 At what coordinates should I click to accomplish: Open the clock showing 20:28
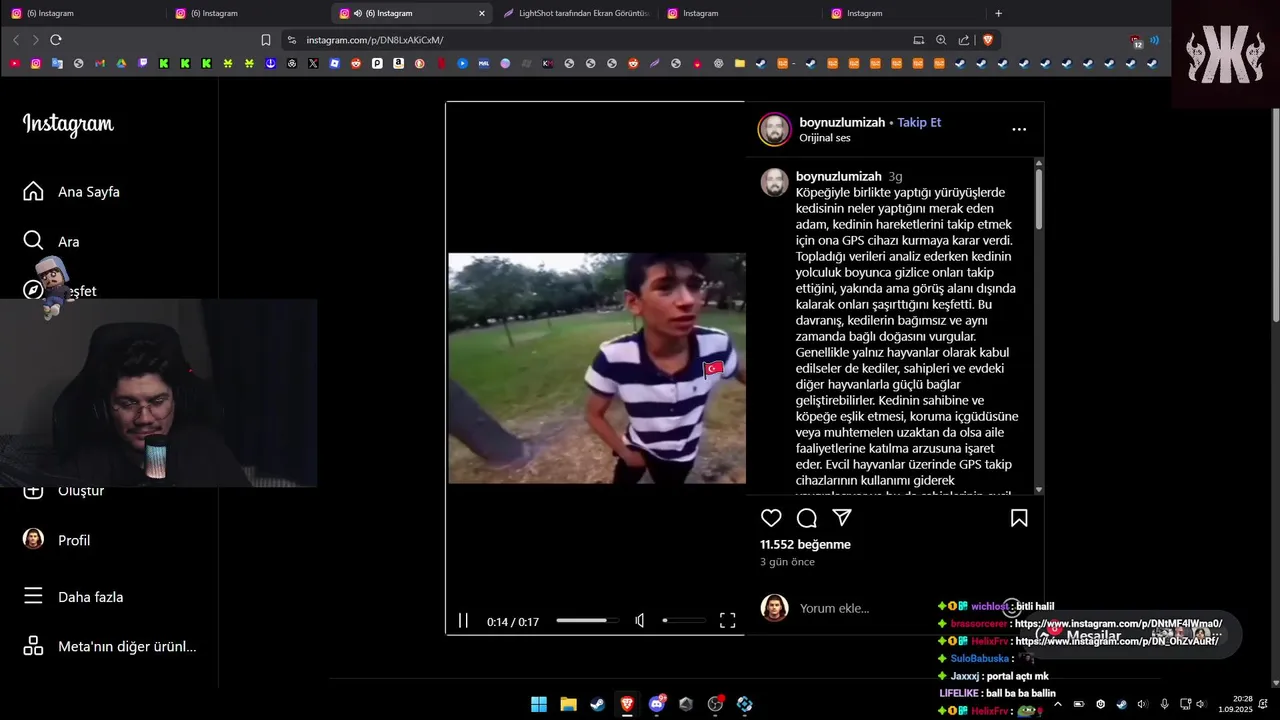click(x=1236, y=704)
